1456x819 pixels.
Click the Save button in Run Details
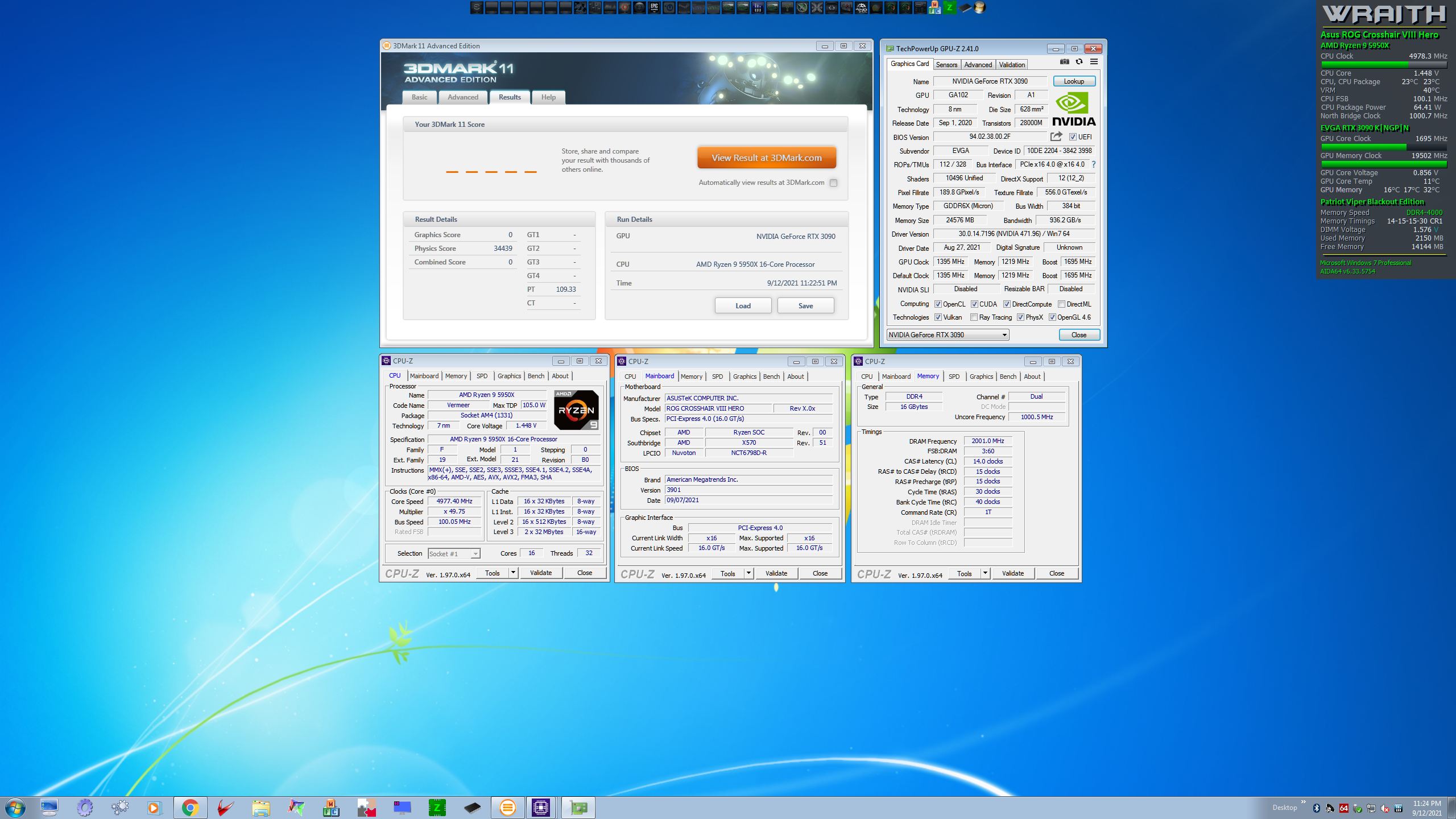(805, 306)
